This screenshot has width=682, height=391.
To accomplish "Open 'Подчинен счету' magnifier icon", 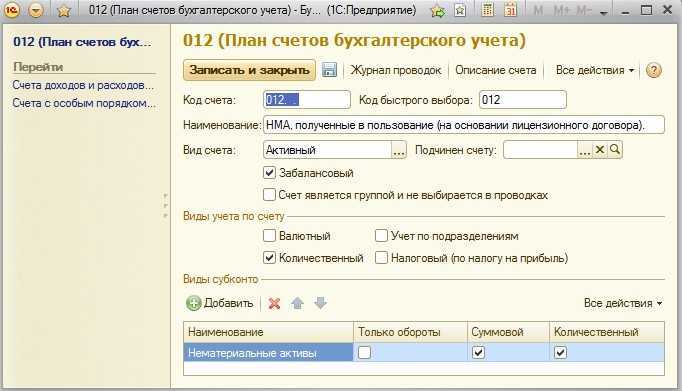I will [615, 150].
